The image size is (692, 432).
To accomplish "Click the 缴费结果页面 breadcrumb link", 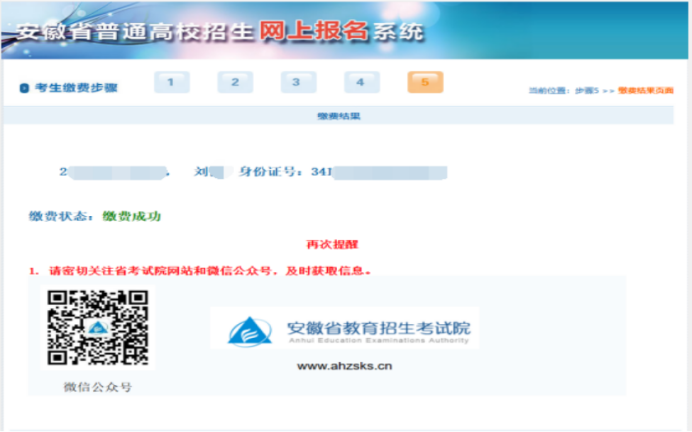I will click(646, 91).
